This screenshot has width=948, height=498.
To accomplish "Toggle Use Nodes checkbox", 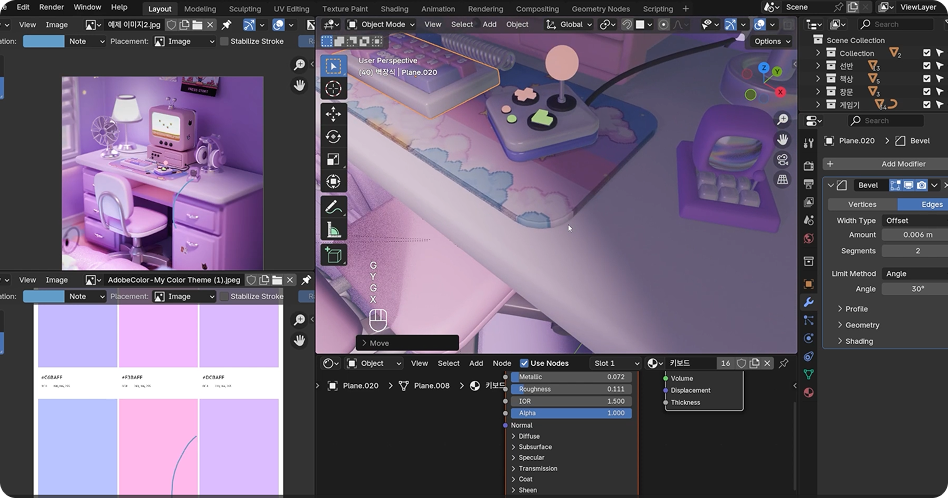I will pos(525,363).
